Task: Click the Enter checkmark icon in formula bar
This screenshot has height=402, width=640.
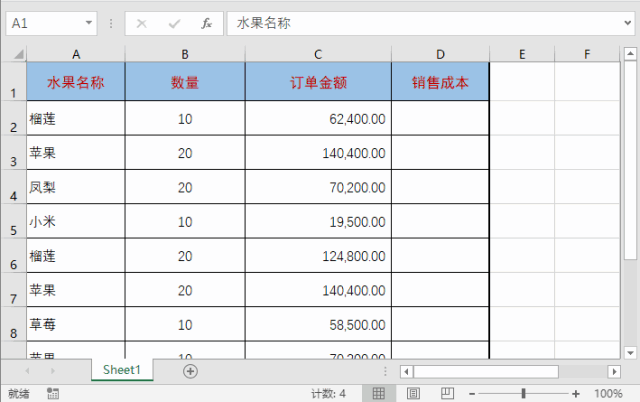Action: tap(174, 24)
